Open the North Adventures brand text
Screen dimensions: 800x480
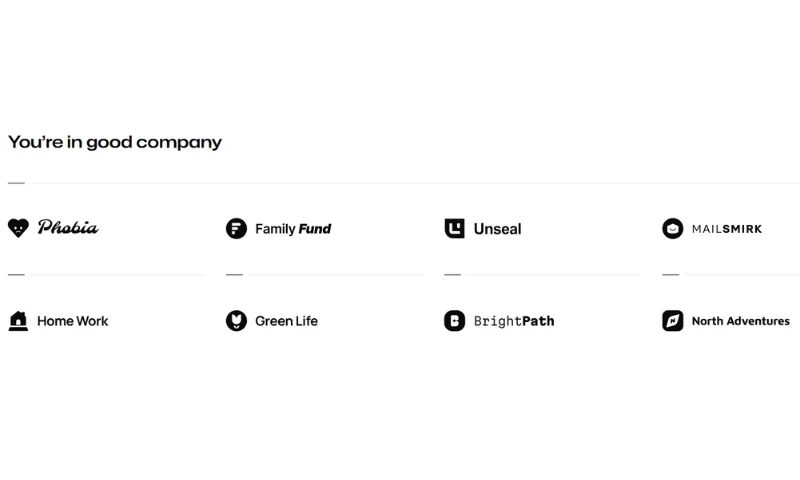point(741,321)
